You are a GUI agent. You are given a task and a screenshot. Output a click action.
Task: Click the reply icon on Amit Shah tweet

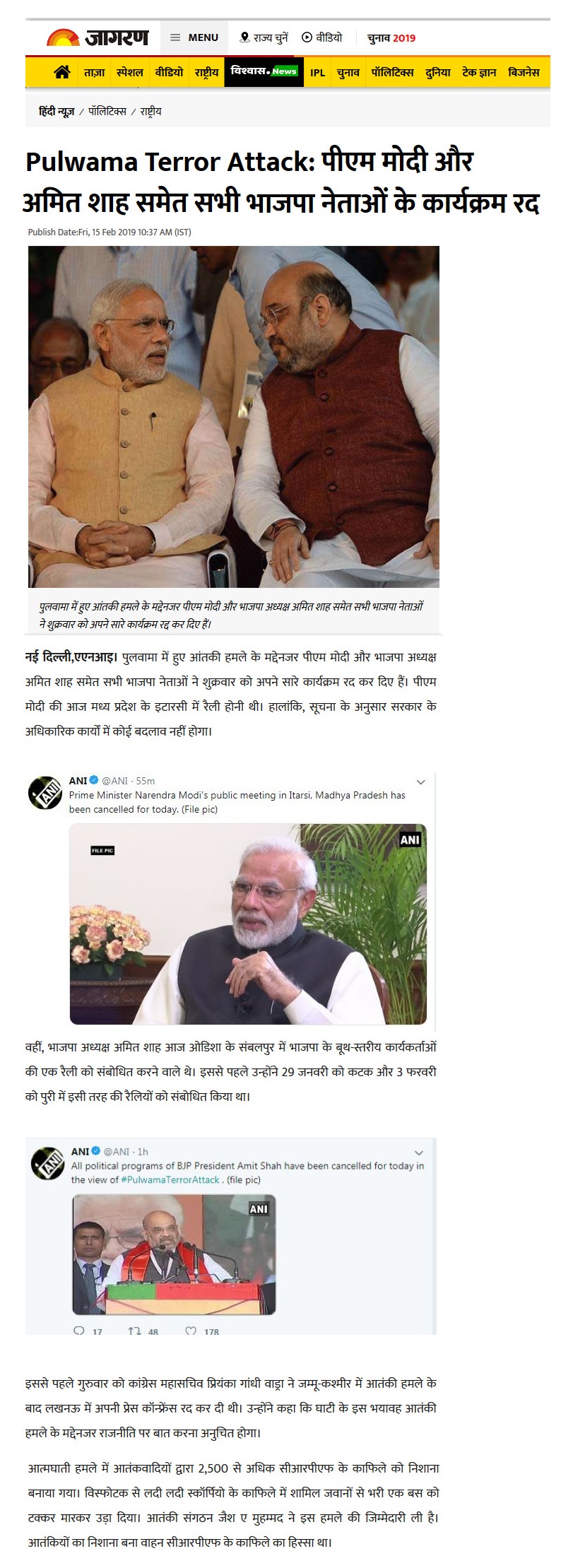tap(79, 1331)
